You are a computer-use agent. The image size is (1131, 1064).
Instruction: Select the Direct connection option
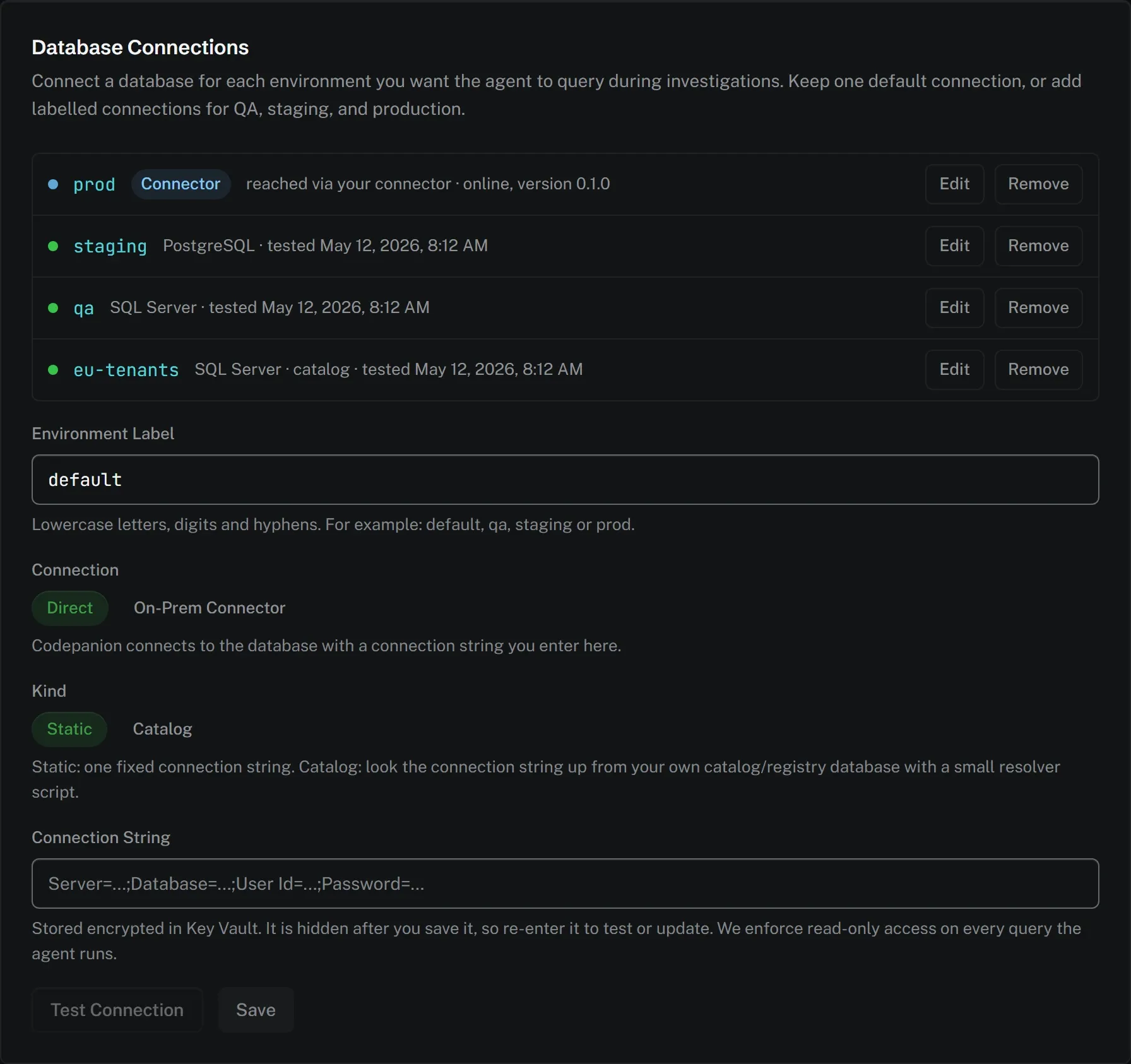pos(70,608)
